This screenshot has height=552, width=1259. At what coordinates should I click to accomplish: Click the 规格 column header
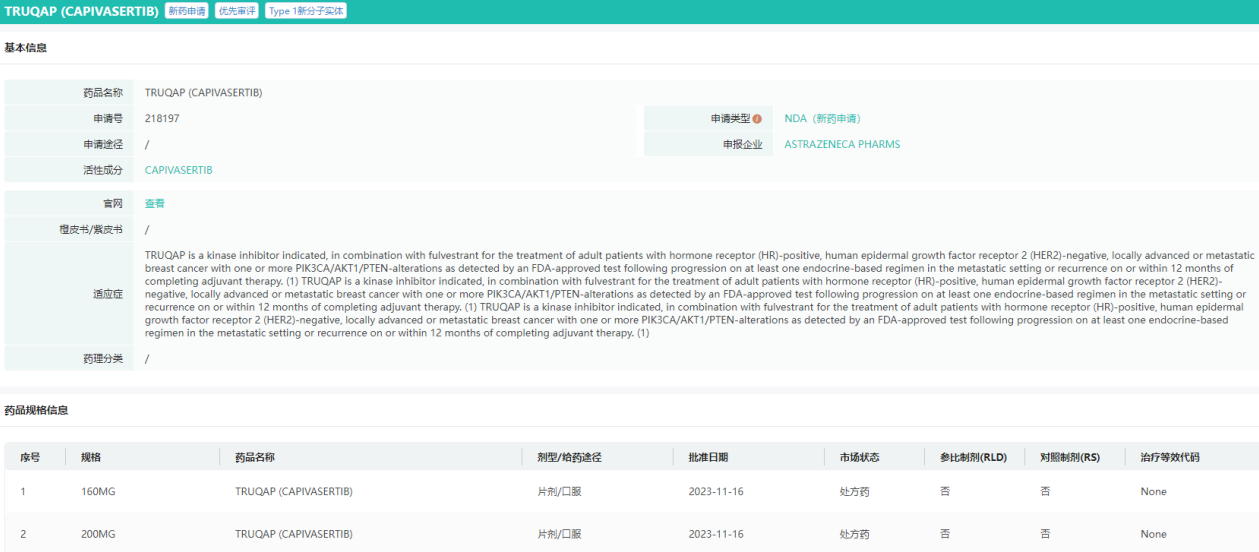coord(91,457)
